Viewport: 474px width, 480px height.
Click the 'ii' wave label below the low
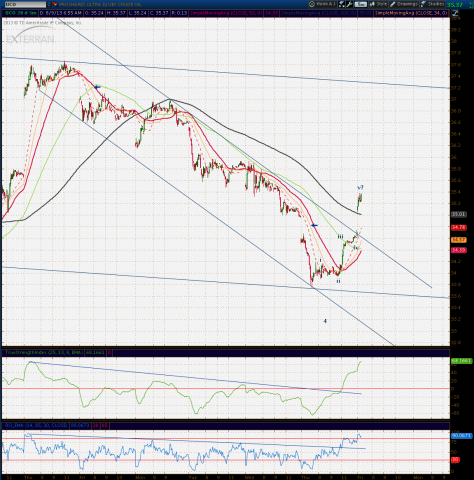338,281
